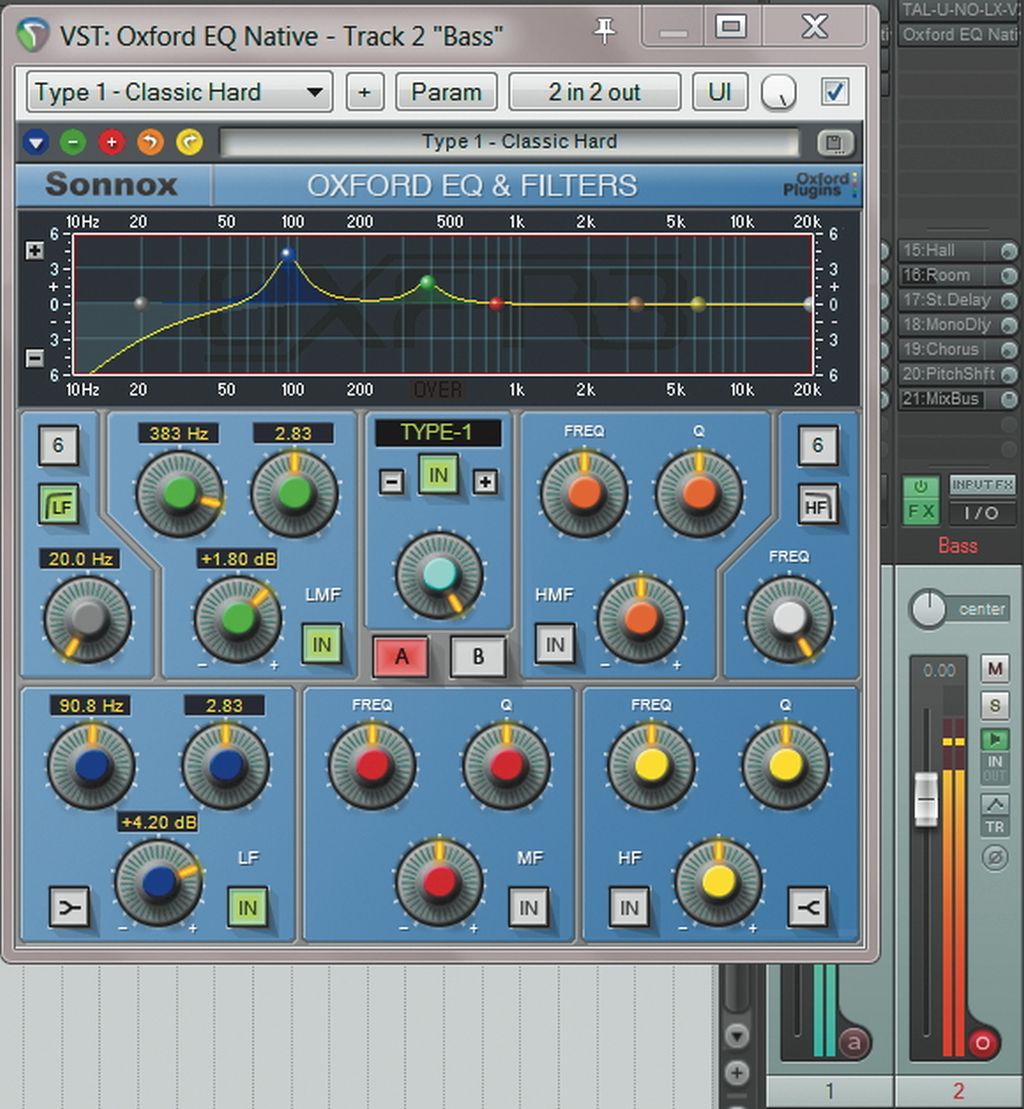The height and width of the screenshot is (1109, 1024).
Task: Toggle the LMF band IN button
Action: 322,644
